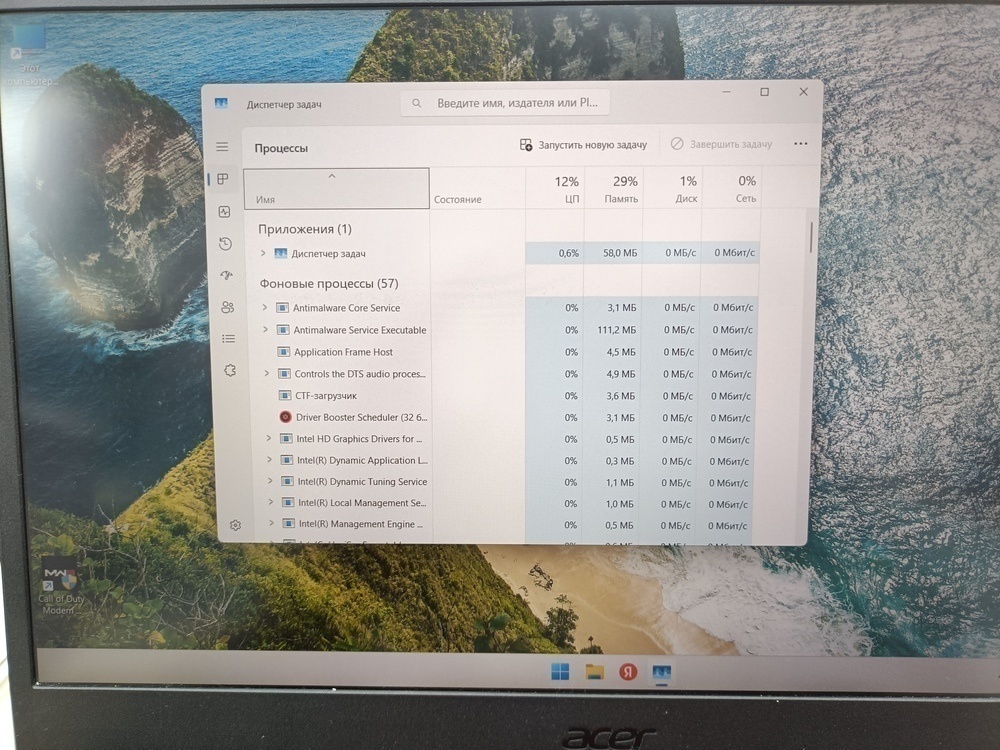This screenshot has height=750, width=1000.
Task: Expand the Antimalware Service Executable process
Action: [265, 330]
